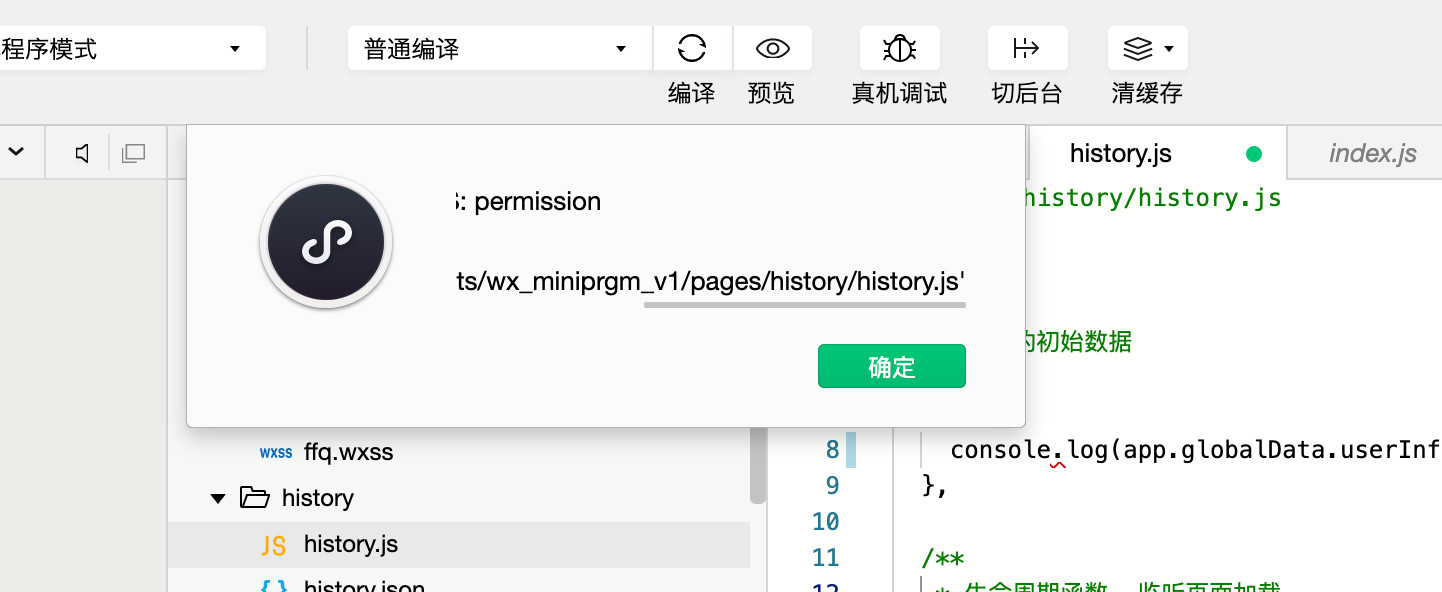Open the 程序模式 mode dropdown
The height and width of the screenshot is (592, 1442).
[132, 48]
